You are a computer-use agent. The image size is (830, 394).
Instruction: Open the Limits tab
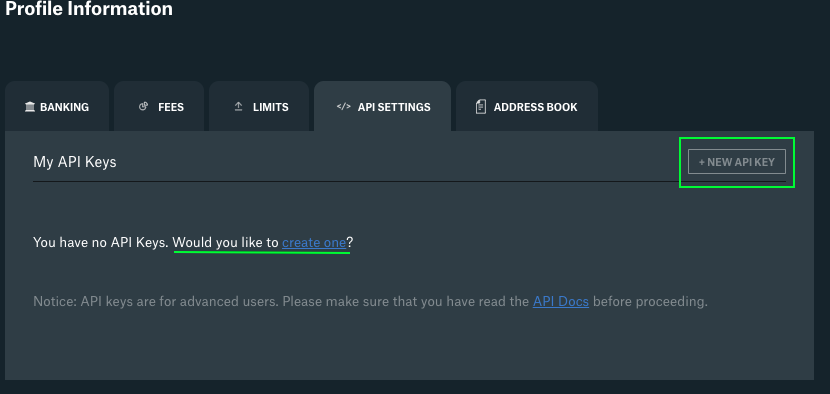[x=259, y=107]
